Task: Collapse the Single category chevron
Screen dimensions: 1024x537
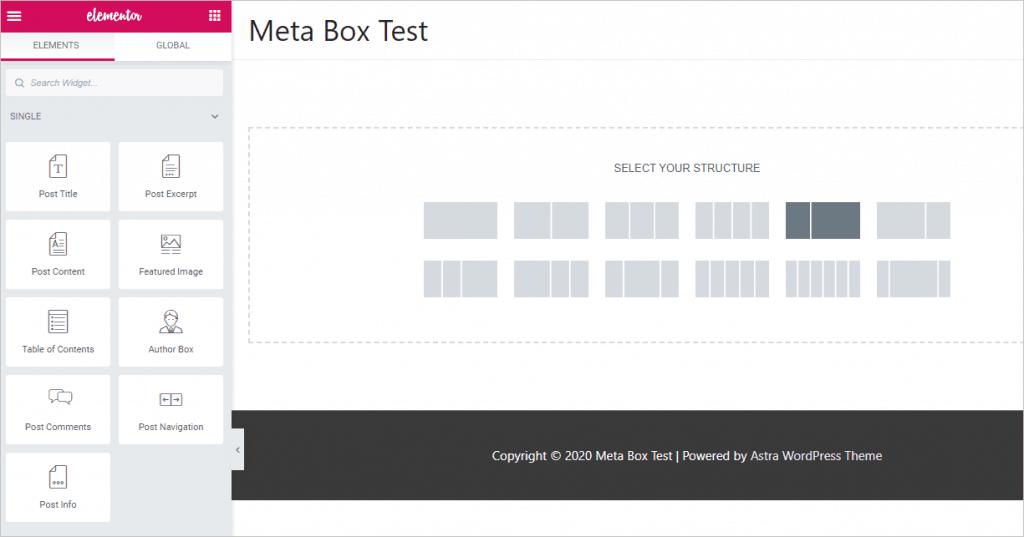Action: coord(214,117)
